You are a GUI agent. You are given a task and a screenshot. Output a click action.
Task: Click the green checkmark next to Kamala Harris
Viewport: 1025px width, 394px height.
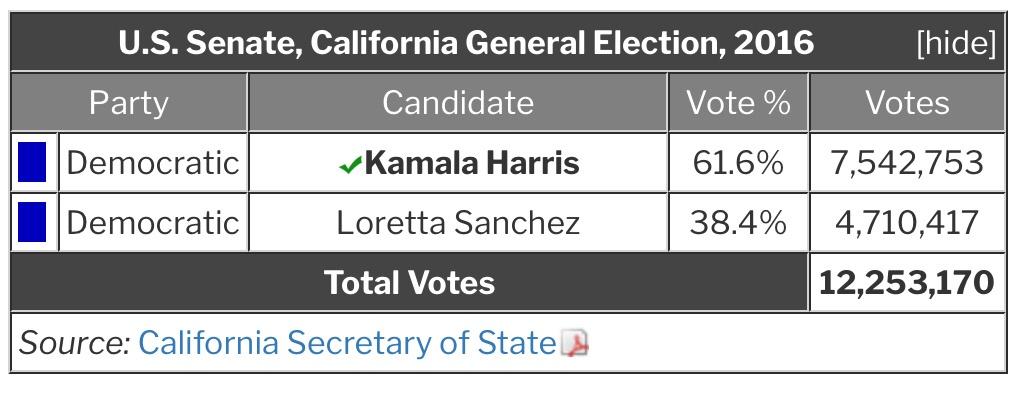point(350,166)
